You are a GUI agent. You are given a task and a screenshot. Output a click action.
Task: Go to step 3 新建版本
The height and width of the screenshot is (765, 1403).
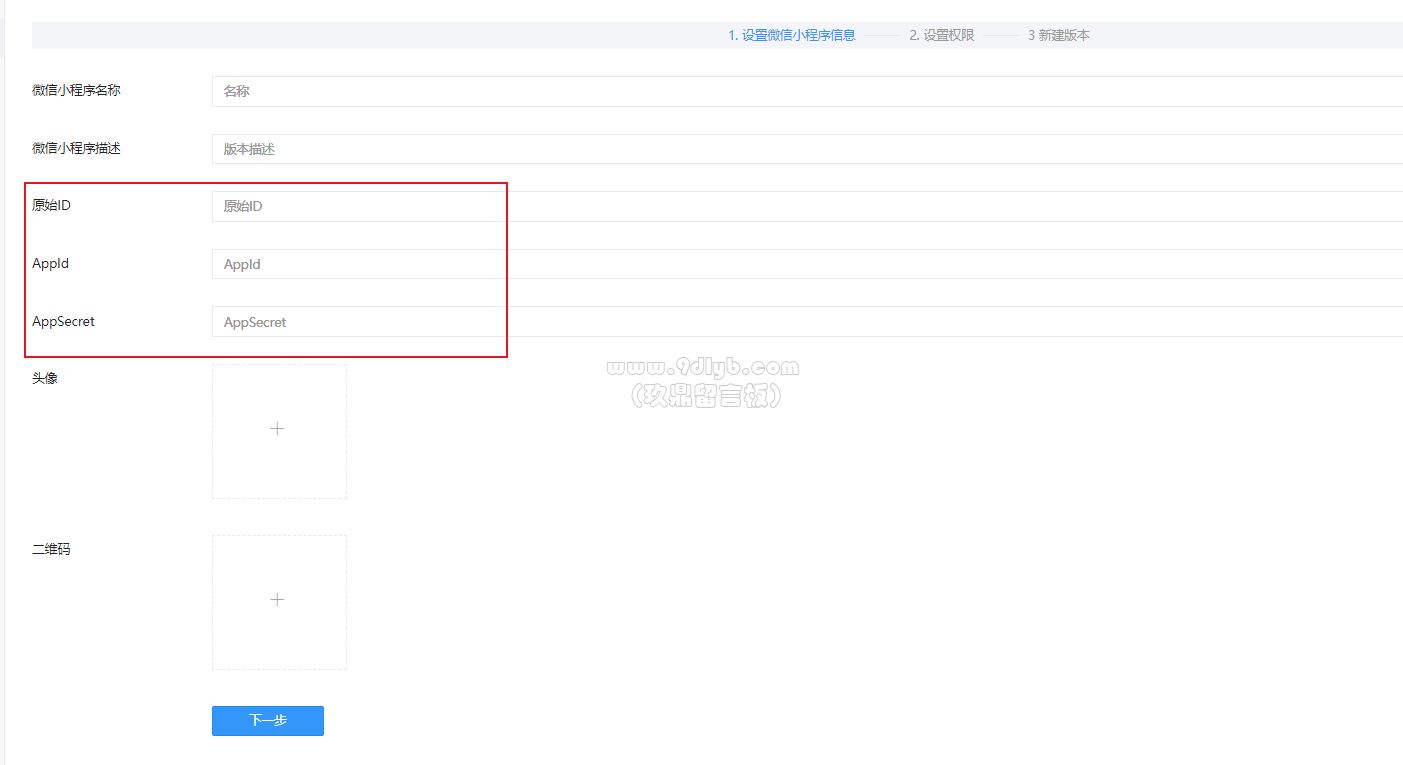tap(1059, 35)
